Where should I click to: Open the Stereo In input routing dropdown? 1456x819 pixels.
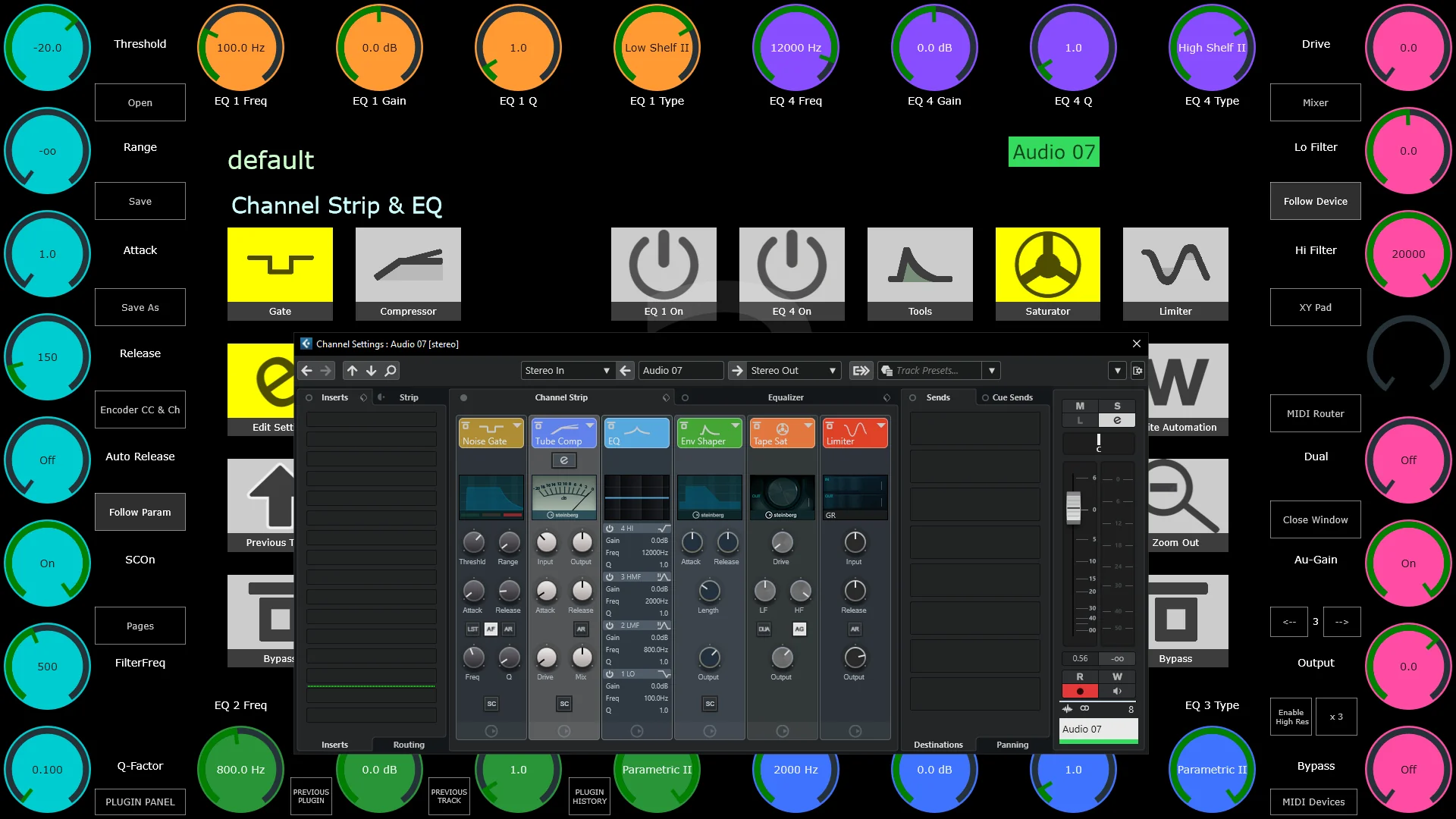click(566, 371)
